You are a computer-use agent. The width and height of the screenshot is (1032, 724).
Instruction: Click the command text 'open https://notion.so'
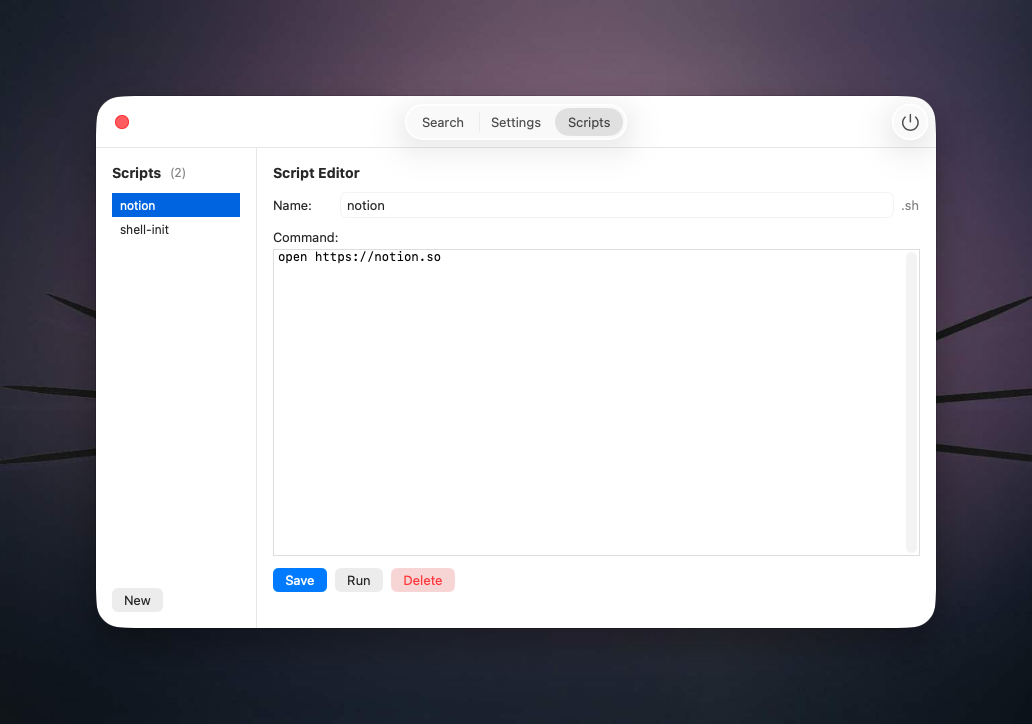[359, 257]
